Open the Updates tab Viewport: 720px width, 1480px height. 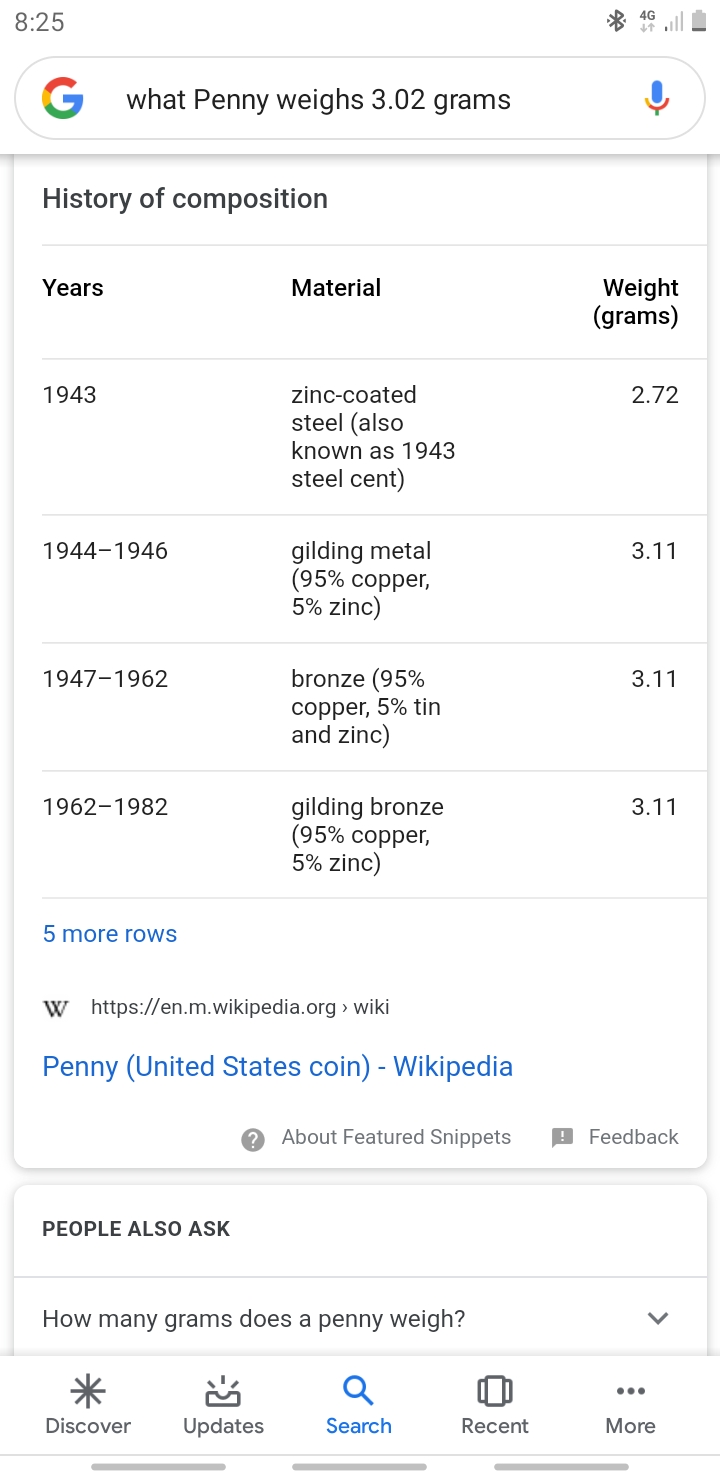[223, 1405]
